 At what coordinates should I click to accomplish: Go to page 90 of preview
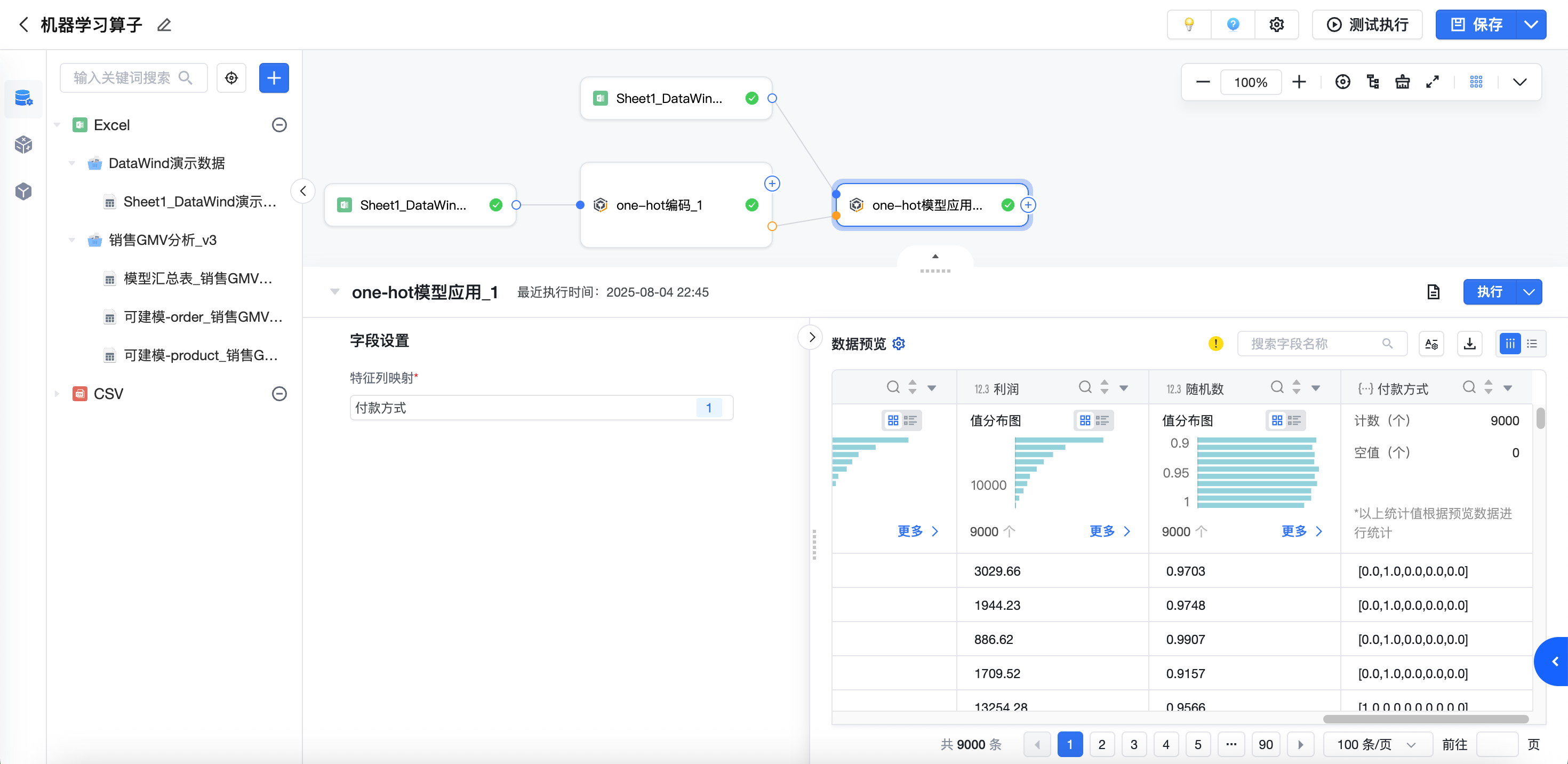(1266, 744)
